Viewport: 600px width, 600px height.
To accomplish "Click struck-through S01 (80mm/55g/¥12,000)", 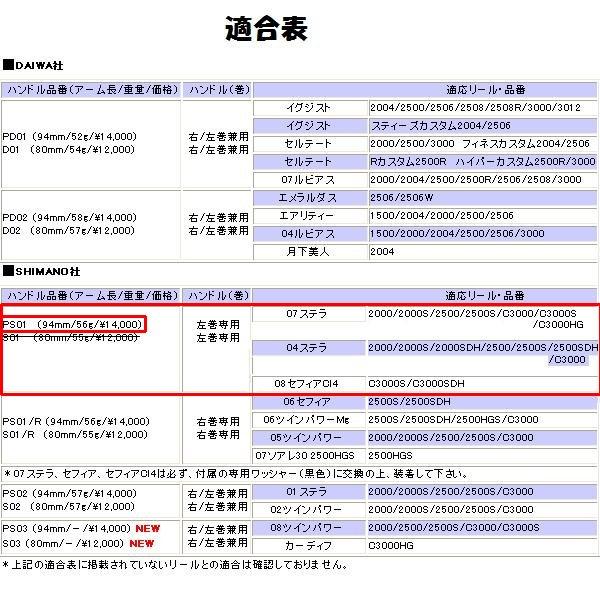I will (x=70, y=338).
